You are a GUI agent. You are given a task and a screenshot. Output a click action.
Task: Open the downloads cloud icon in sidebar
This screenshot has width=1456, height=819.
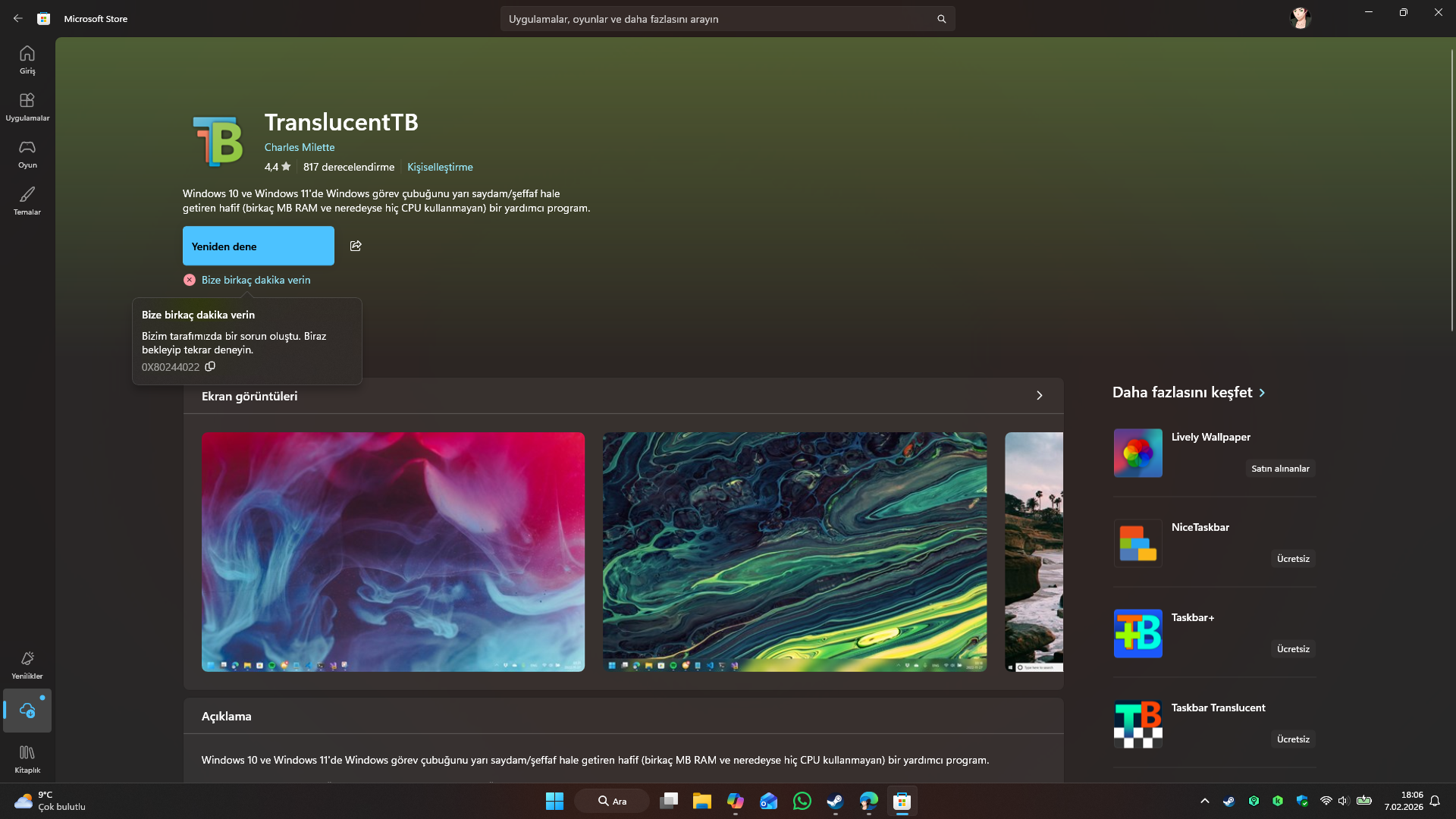click(x=27, y=711)
